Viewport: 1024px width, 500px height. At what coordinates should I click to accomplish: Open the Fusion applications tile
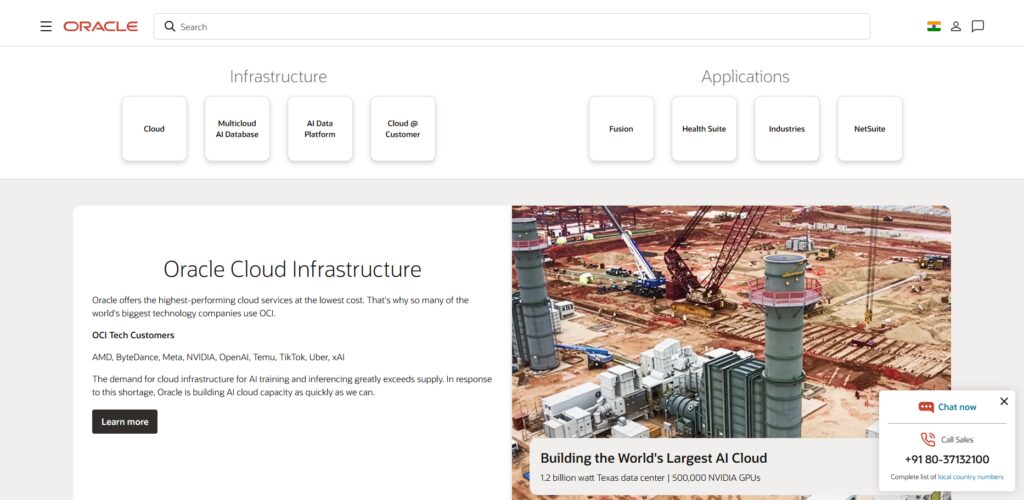click(x=621, y=129)
